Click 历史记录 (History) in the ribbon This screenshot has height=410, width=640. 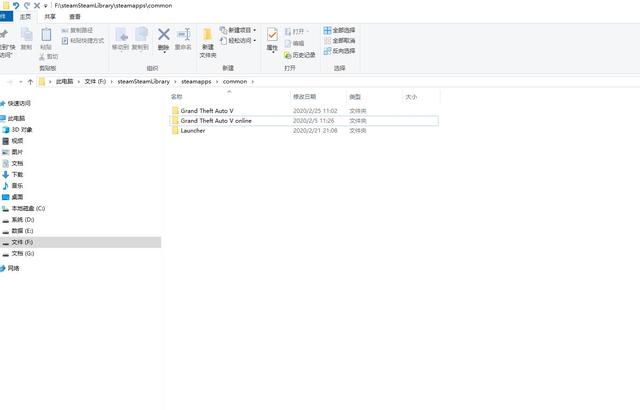tap(300, 55)
